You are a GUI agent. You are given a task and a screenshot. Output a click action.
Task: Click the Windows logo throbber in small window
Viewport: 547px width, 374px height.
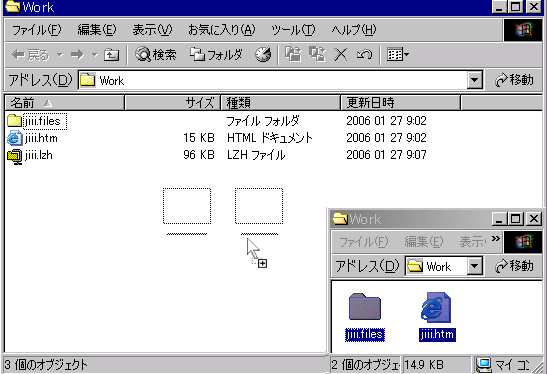tap(523, 241)
